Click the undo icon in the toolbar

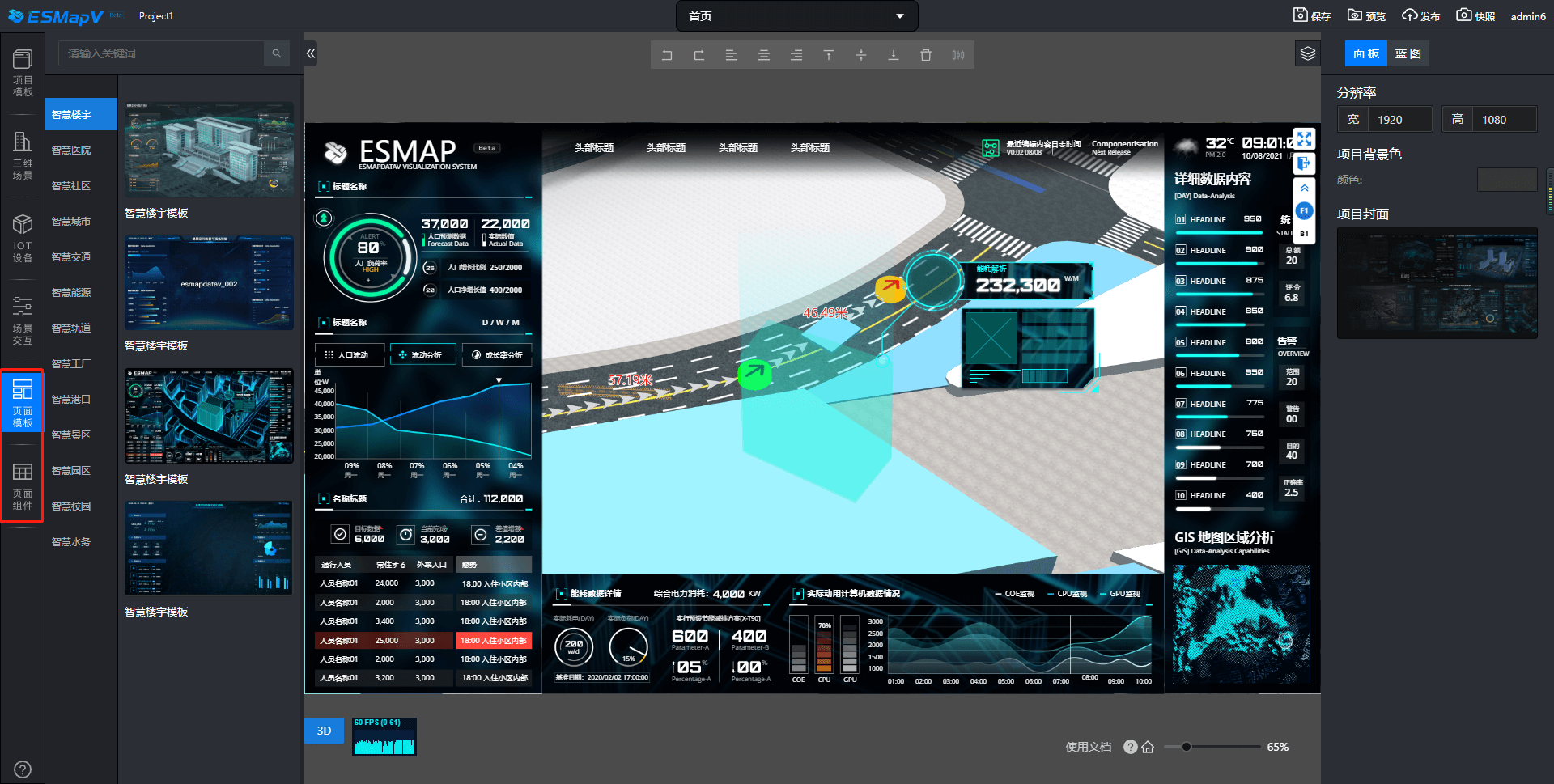pyautogui.click(x=667, y=55)
